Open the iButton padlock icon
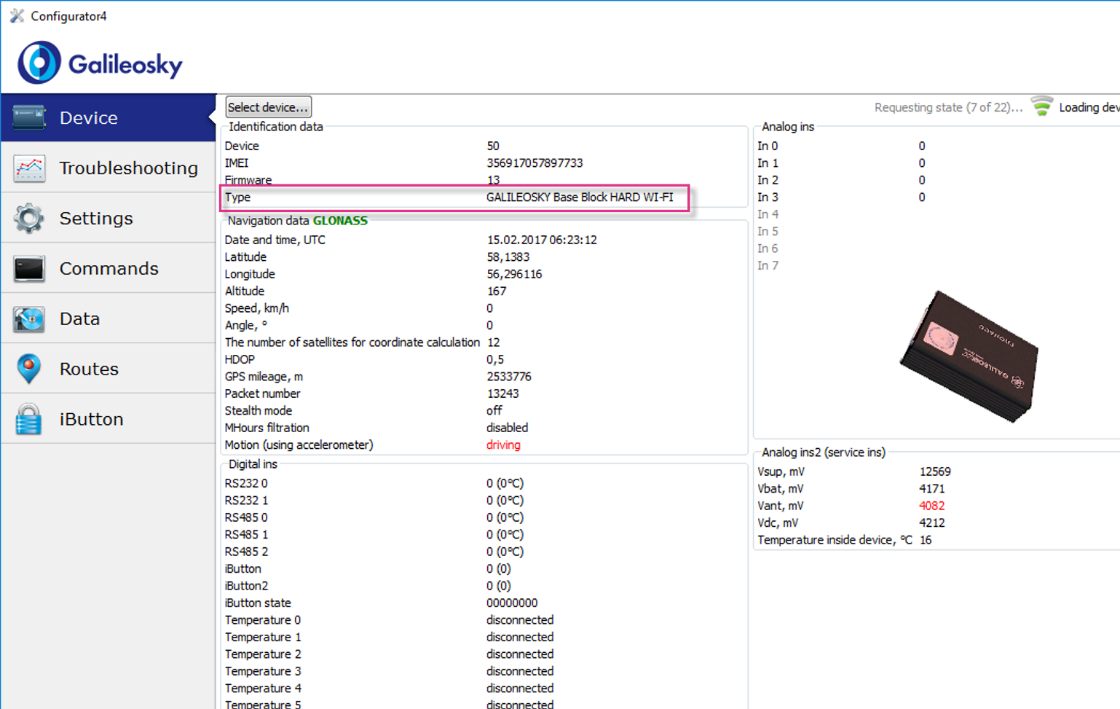Viewport: 1120px width, 709px height. coord(29,419)
